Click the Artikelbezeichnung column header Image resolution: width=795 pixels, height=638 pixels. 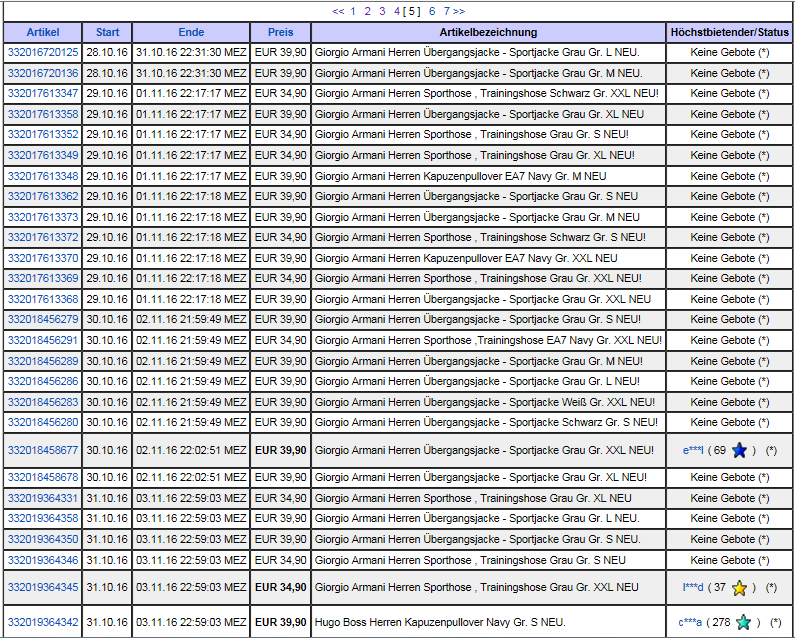[488, 32]
